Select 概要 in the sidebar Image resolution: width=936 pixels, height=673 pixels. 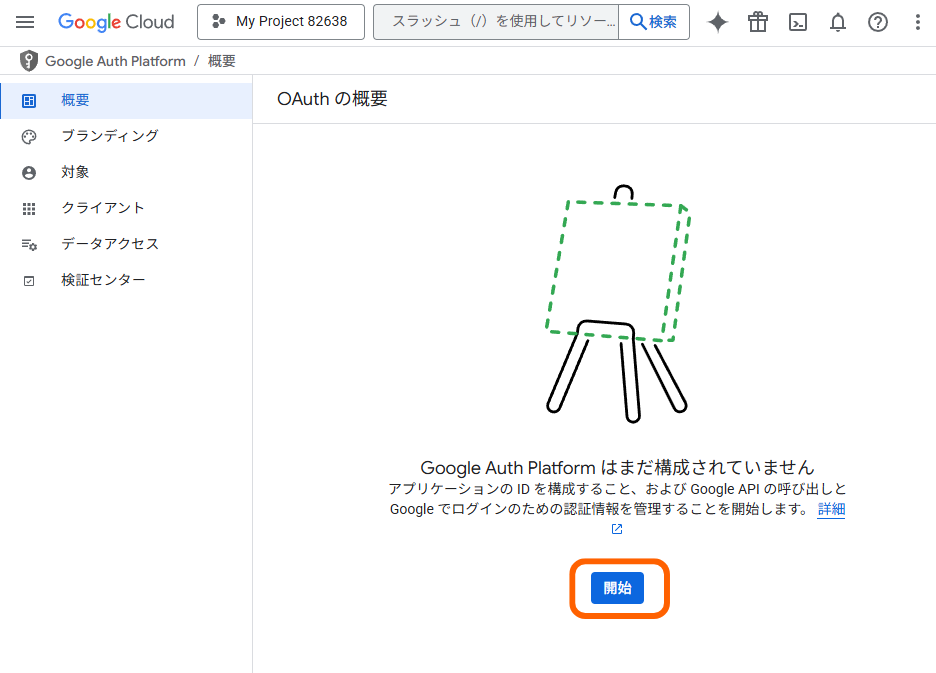[x=126, y=100]
